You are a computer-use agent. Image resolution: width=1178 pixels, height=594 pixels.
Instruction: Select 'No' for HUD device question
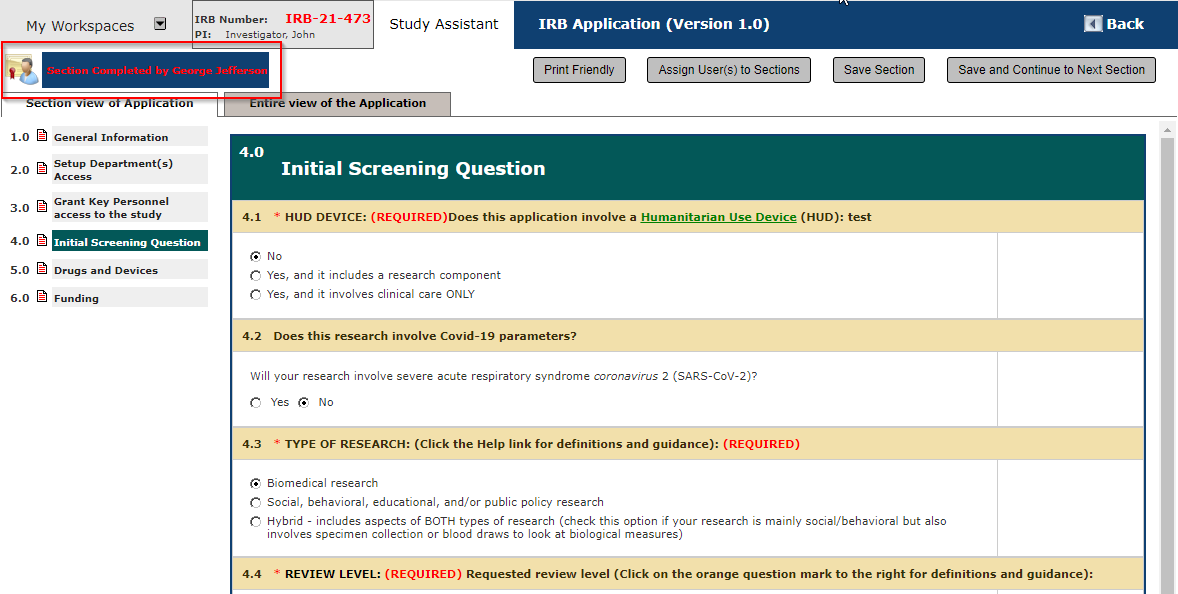[x=255, y=256]
